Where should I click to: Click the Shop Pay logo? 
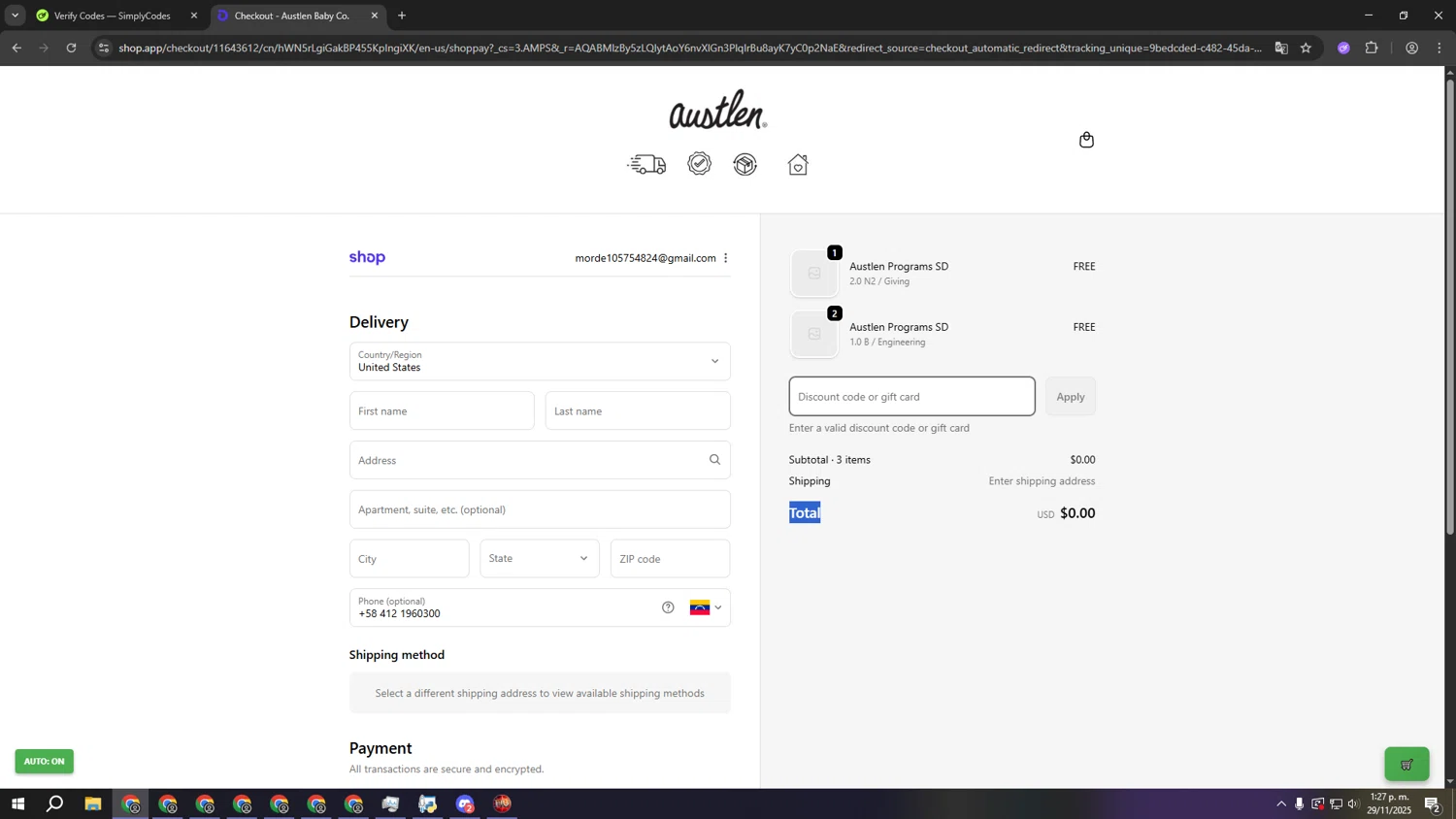click(367, 257)
